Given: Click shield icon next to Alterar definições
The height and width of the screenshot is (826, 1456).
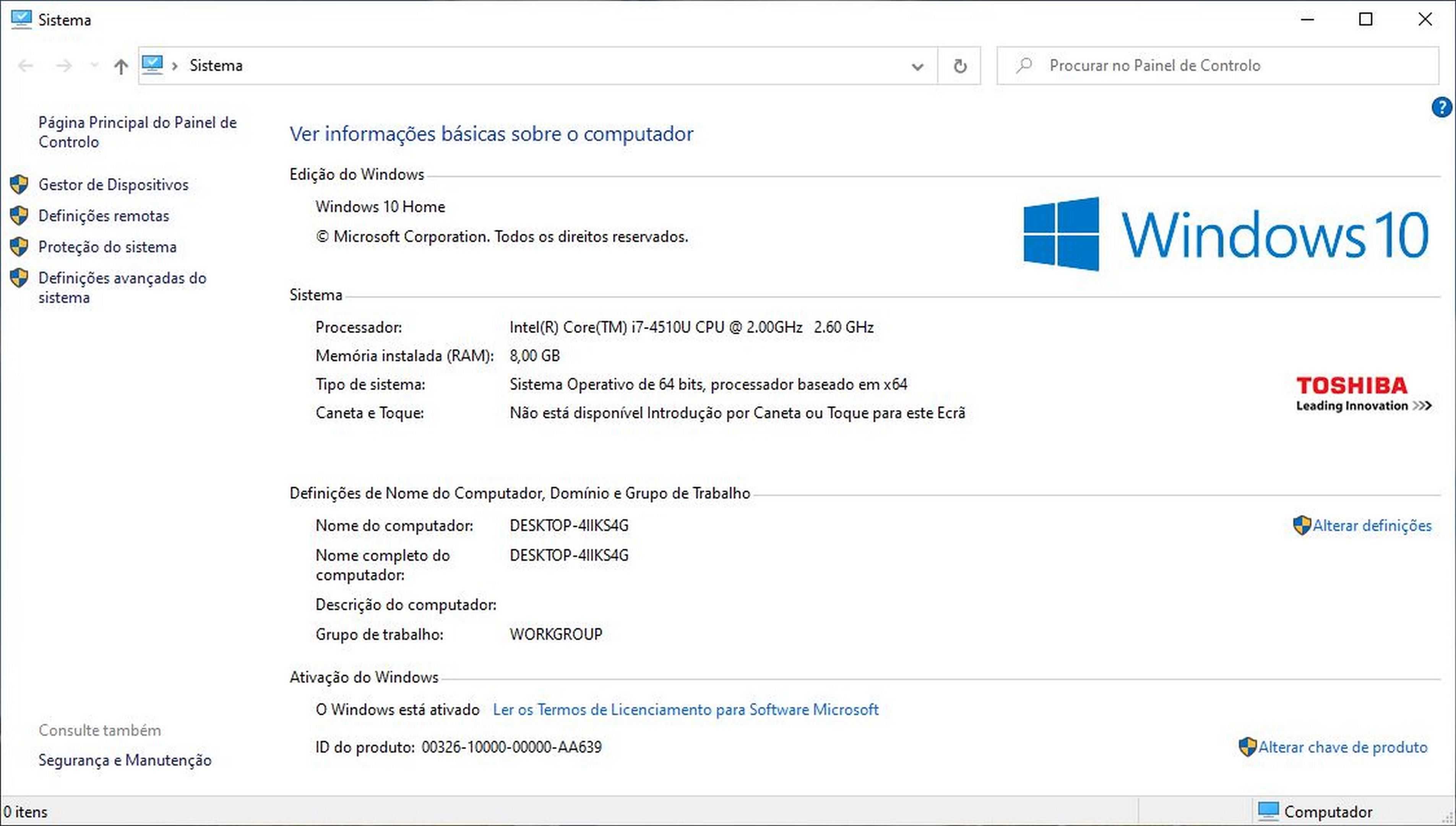Looking at the screenshot, I should coord(1302,525).
